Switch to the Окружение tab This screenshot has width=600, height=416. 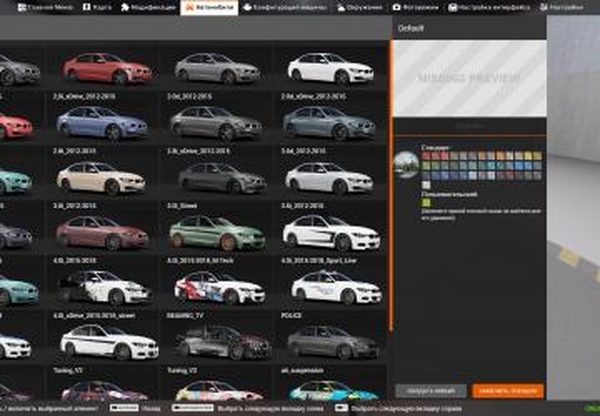click(360, 7)
